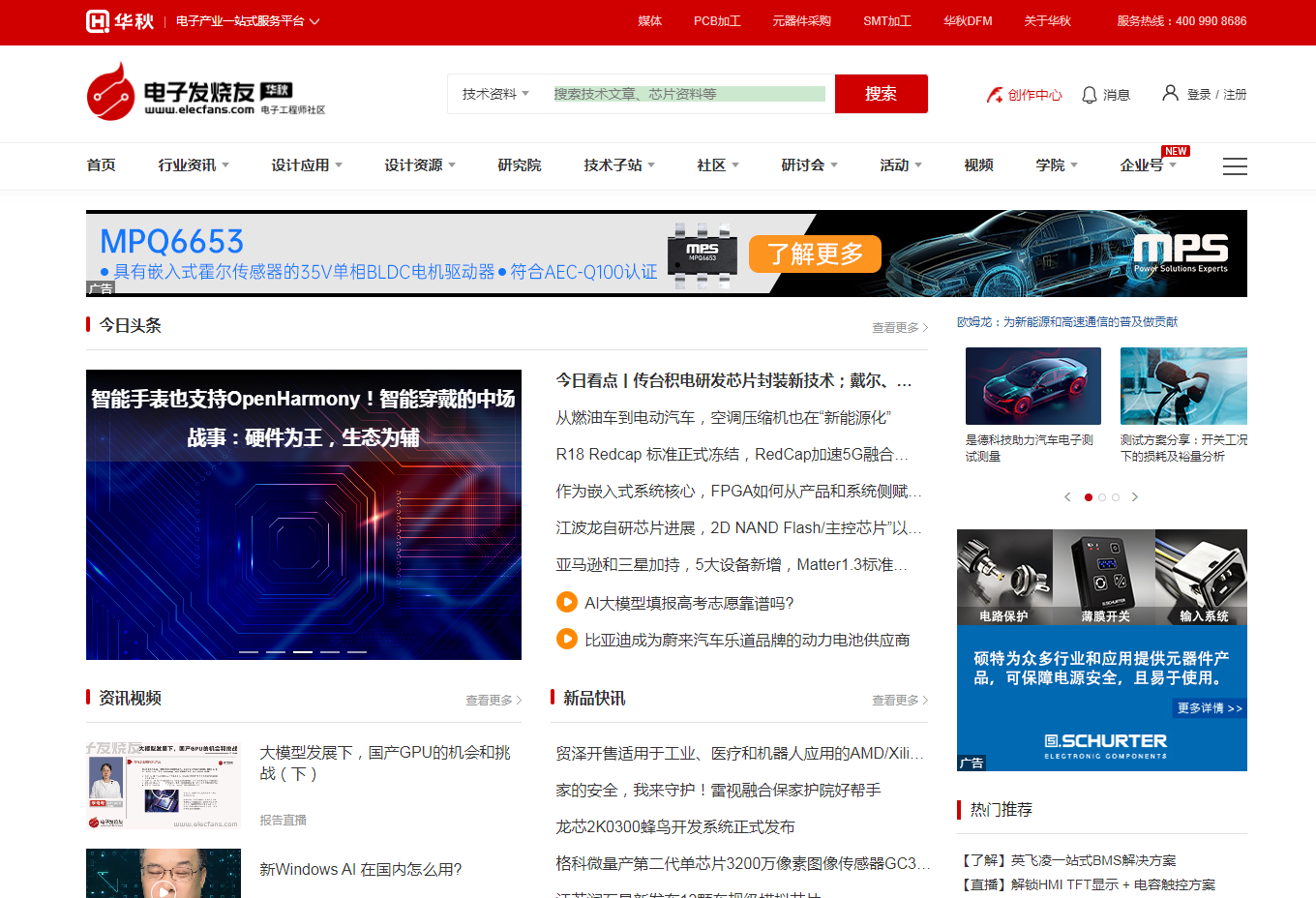Expand 企业号 navigation menu
The width and height of the screenshot is (1316, 898).
pyautogui.click(x=1149, y=165)
